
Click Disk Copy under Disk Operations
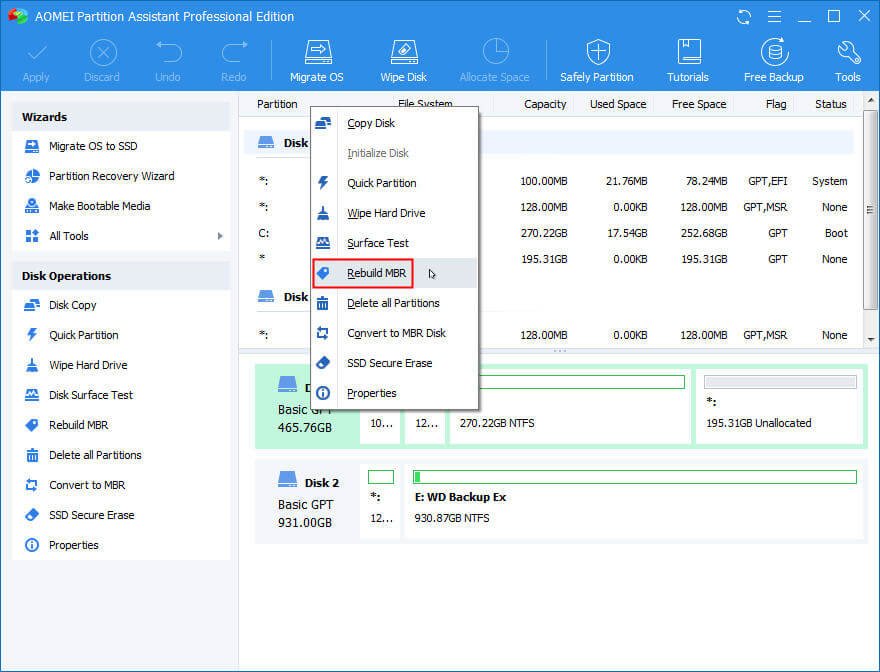point(72,305)
